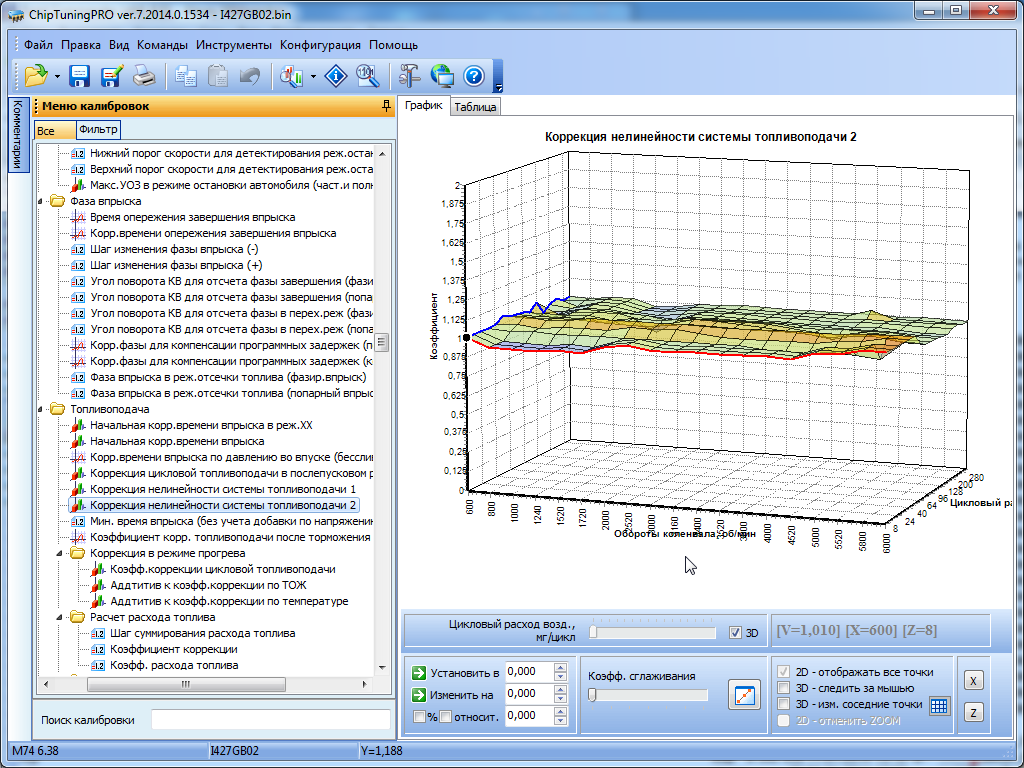The height and width of the screenshot is (768, 1024).
Task: Uncheck the 3D view checkbox
Action: 736,633
